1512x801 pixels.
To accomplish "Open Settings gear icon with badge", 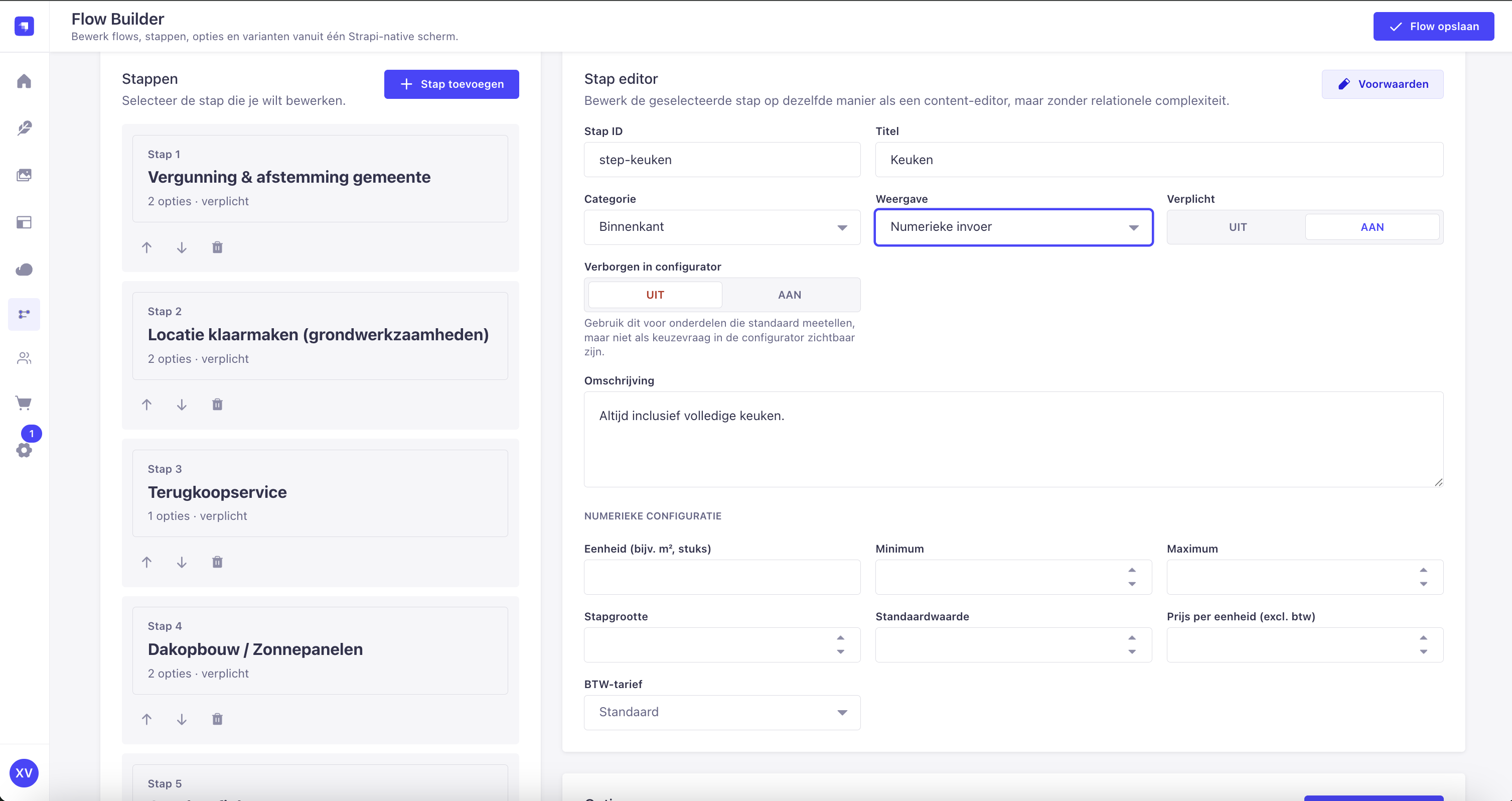I will (24, 450).
